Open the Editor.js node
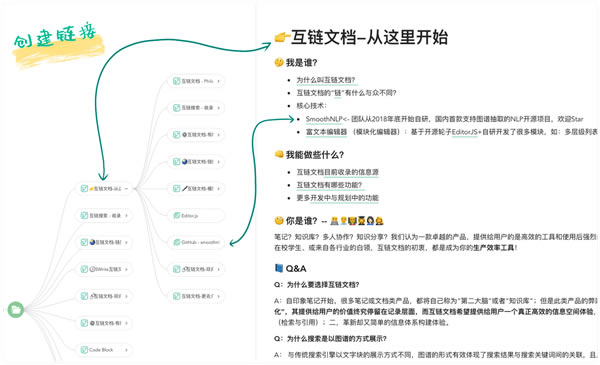 (x=196, y=216)
